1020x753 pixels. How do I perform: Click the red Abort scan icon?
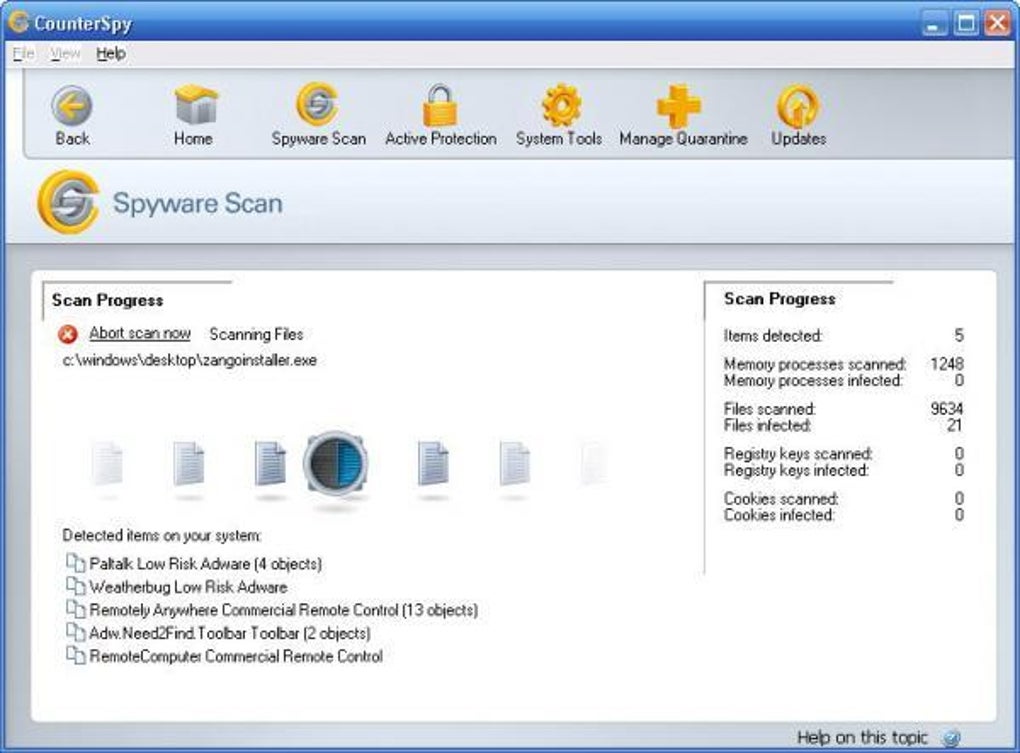[x=67, y=334]
